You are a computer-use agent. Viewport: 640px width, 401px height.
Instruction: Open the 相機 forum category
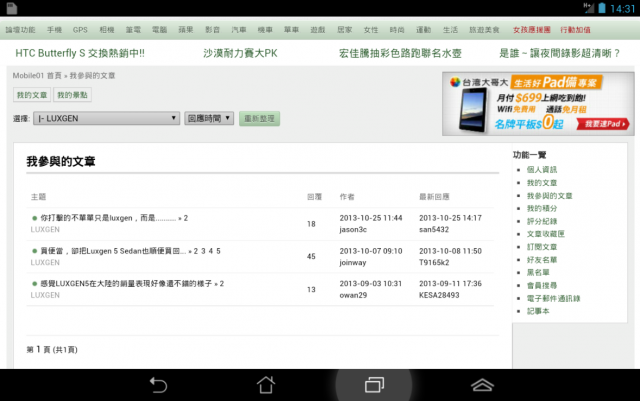pos(107,30)
